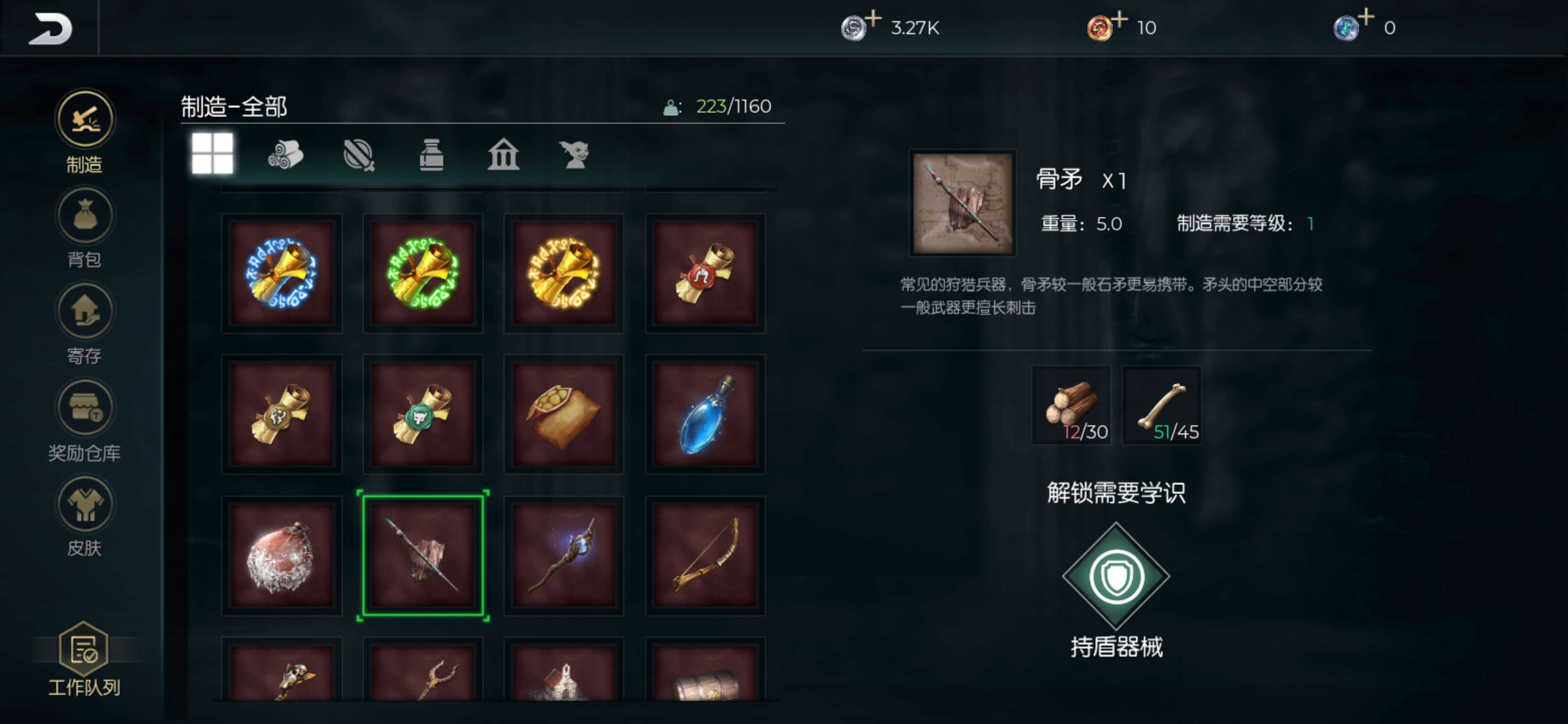This screenshot has width=1568, height=724.
Task: Switch to the wood materials filter tab
Action: (285, 154)
